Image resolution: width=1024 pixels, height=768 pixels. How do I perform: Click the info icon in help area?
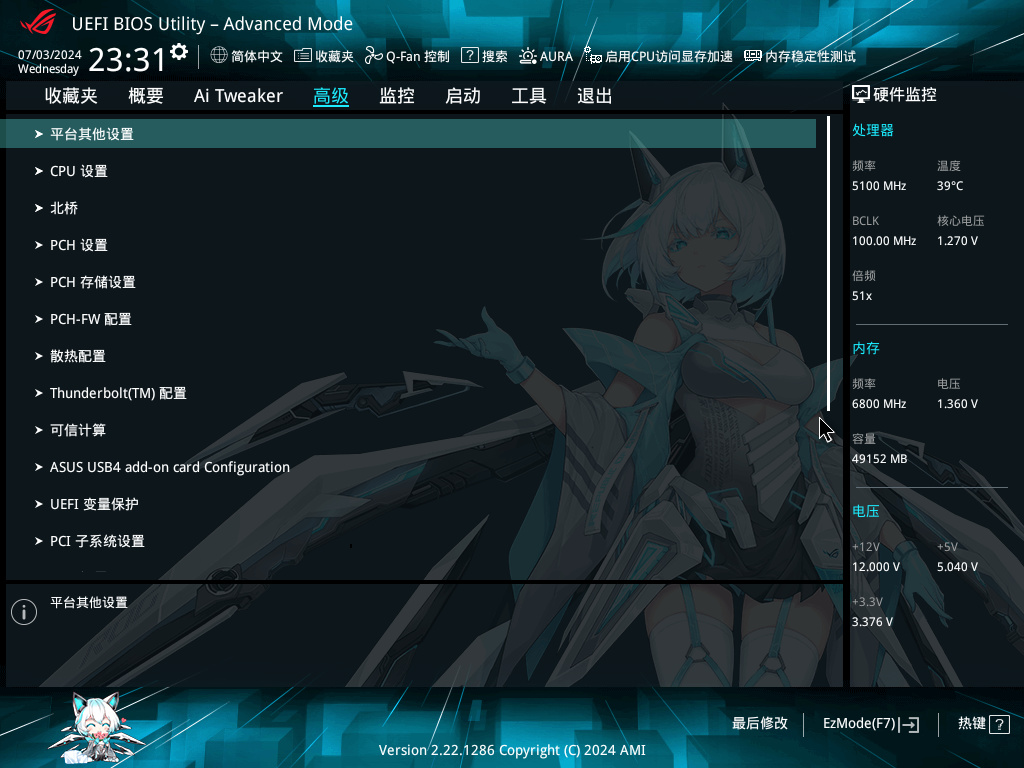click(x=24, y=612)
